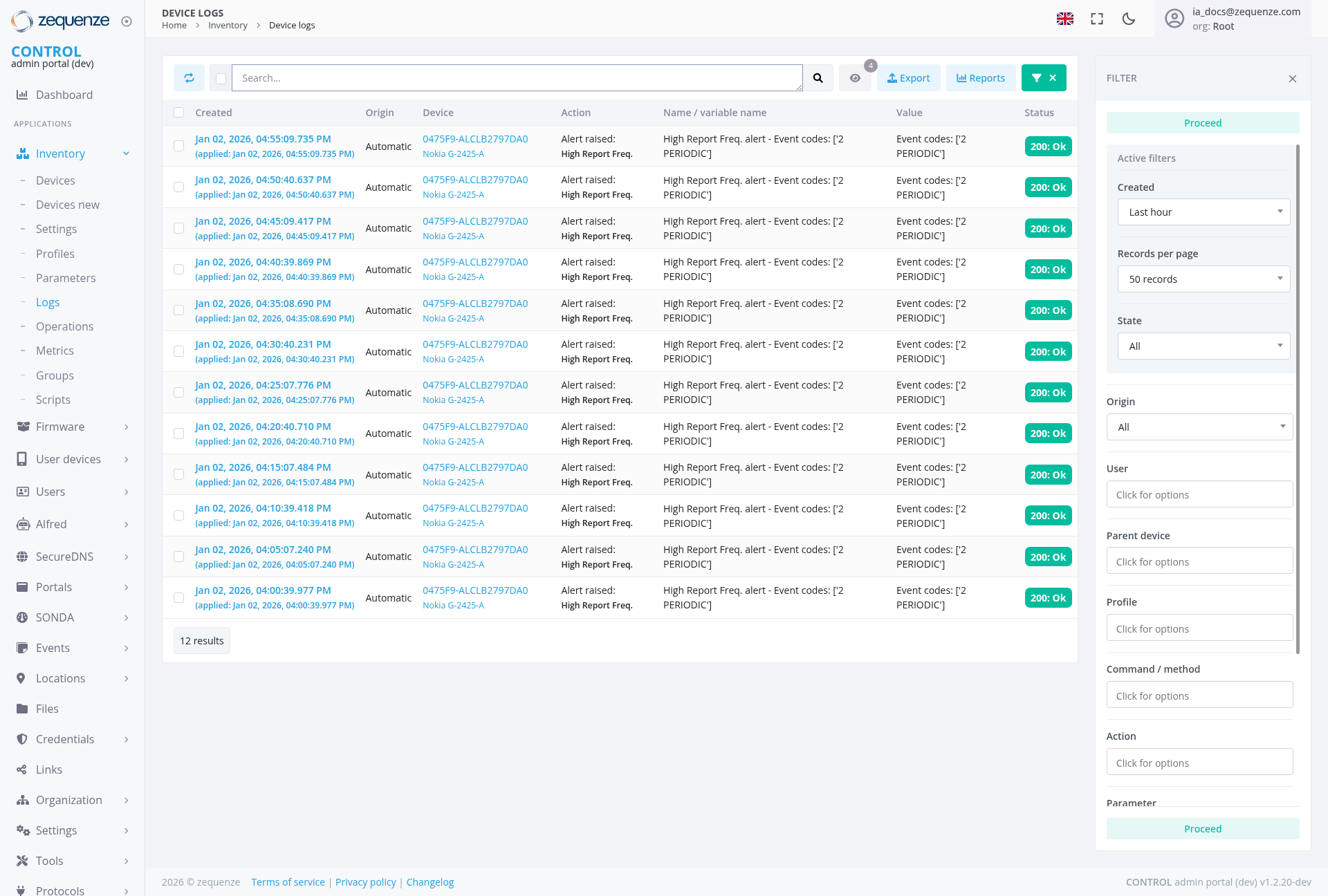The width and height of the screenshot is (1328, 896).
Task: Expand the Organization submenu chevron
Action: 126,800
